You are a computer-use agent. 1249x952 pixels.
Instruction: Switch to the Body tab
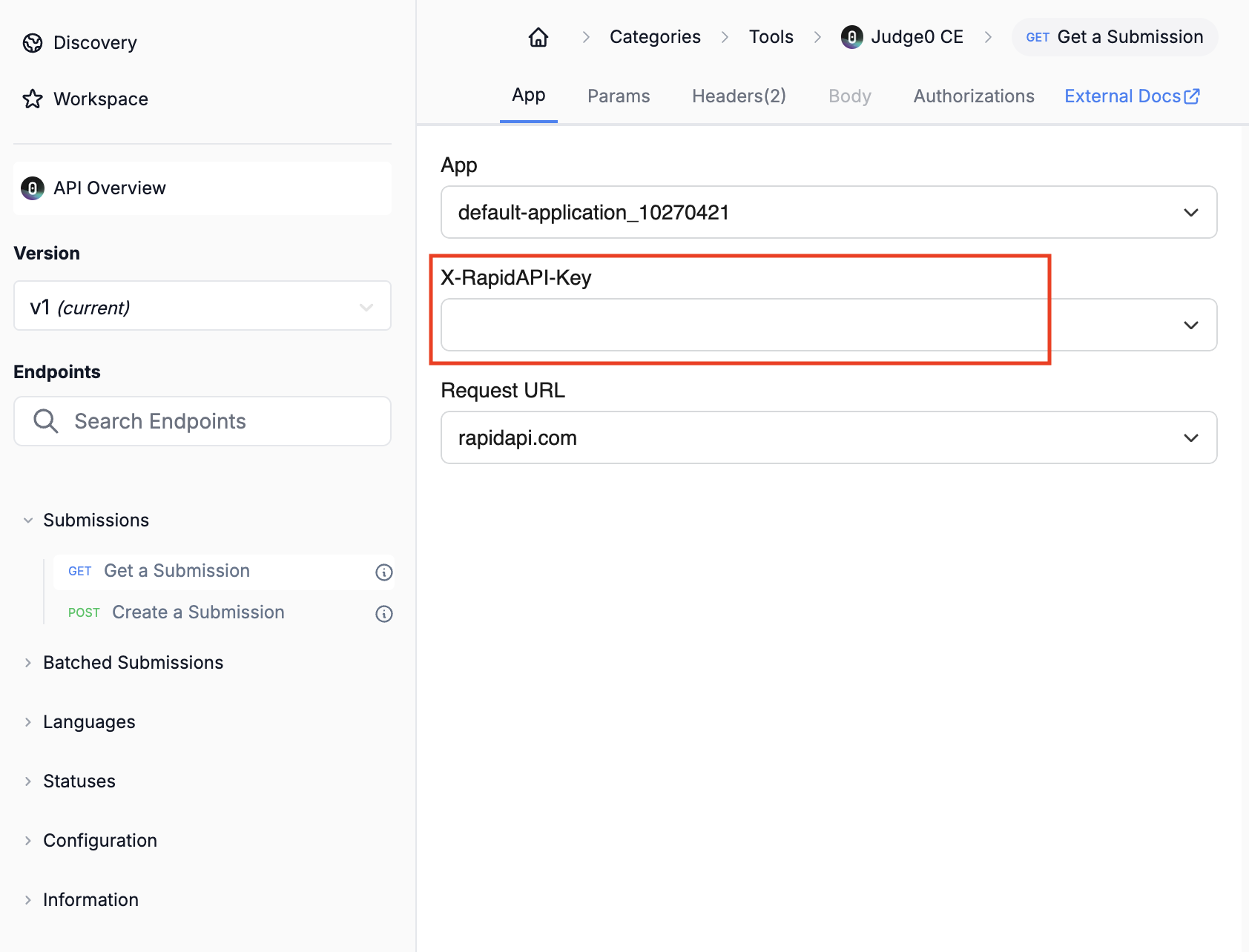pos(850,96)
